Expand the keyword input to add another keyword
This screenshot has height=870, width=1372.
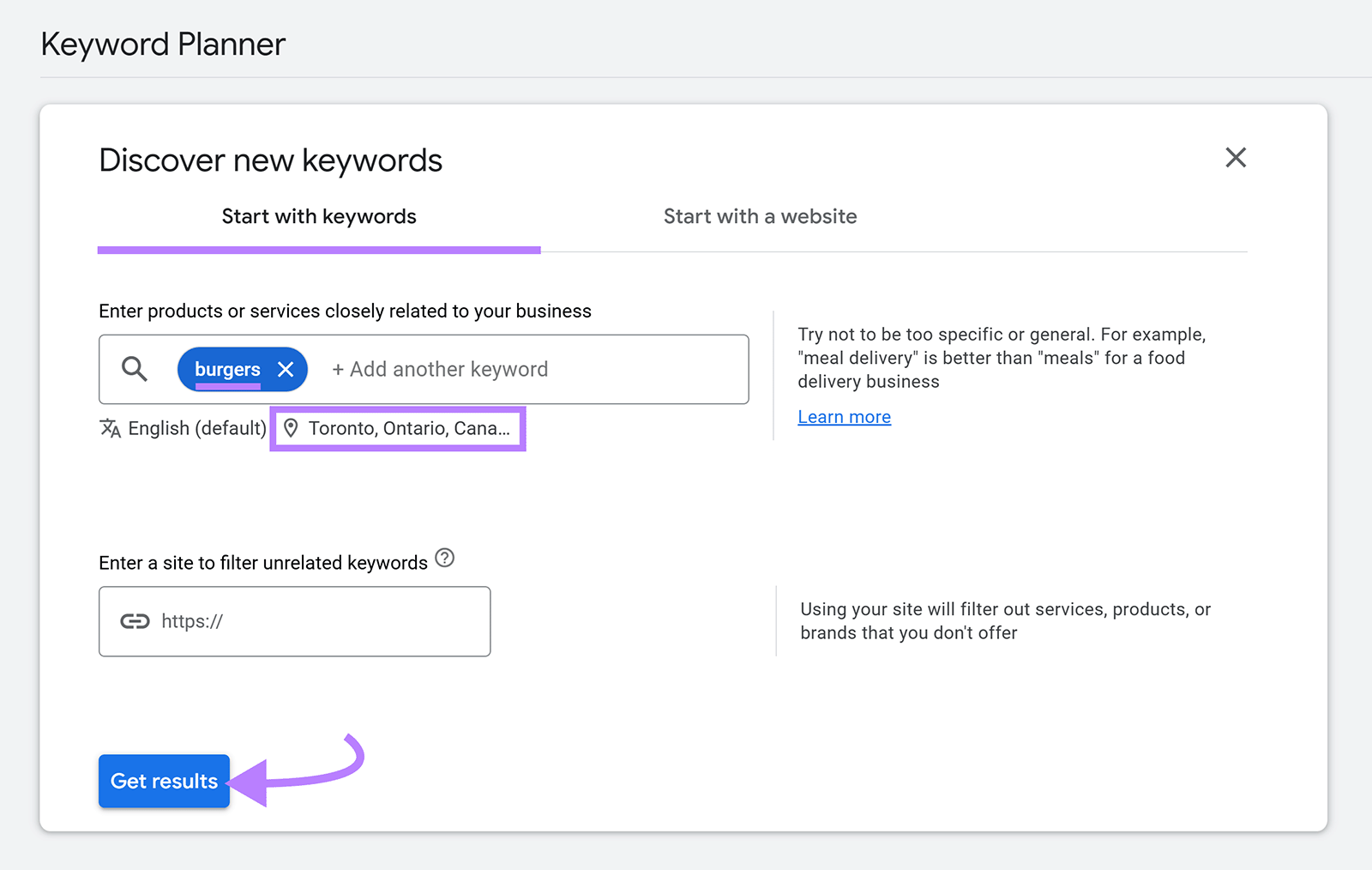[x=439, y=369]
